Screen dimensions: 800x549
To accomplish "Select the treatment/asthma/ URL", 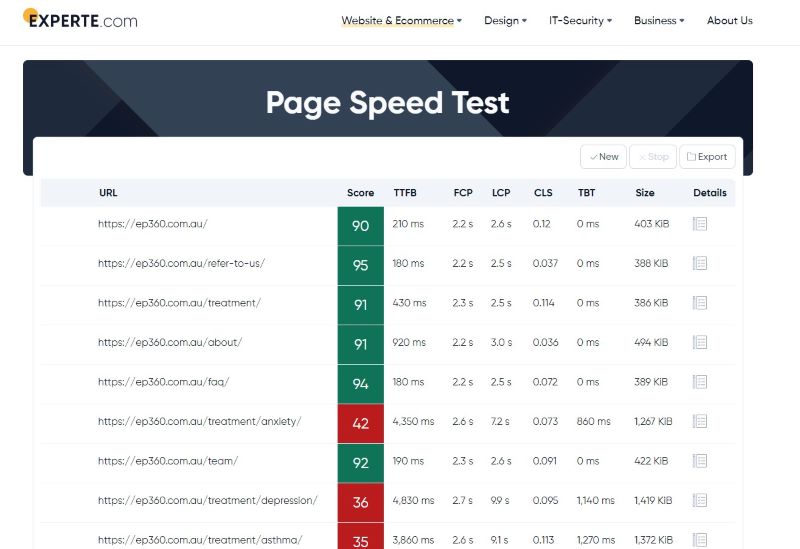I will tap(200, 540).
